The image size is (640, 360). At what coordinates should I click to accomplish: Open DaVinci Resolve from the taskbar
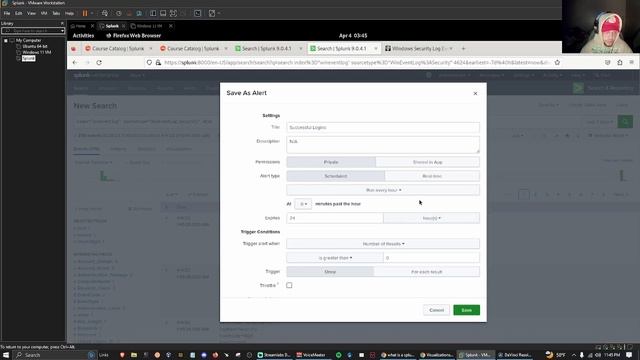514,355
